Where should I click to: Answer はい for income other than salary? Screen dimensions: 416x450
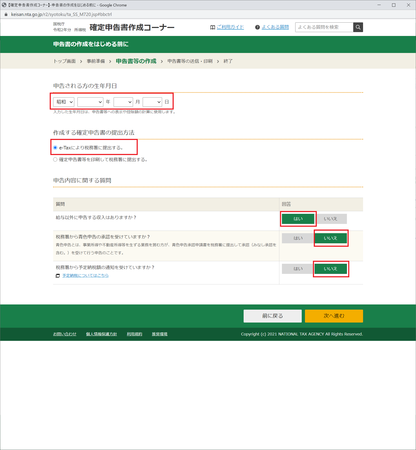(298, 219)
